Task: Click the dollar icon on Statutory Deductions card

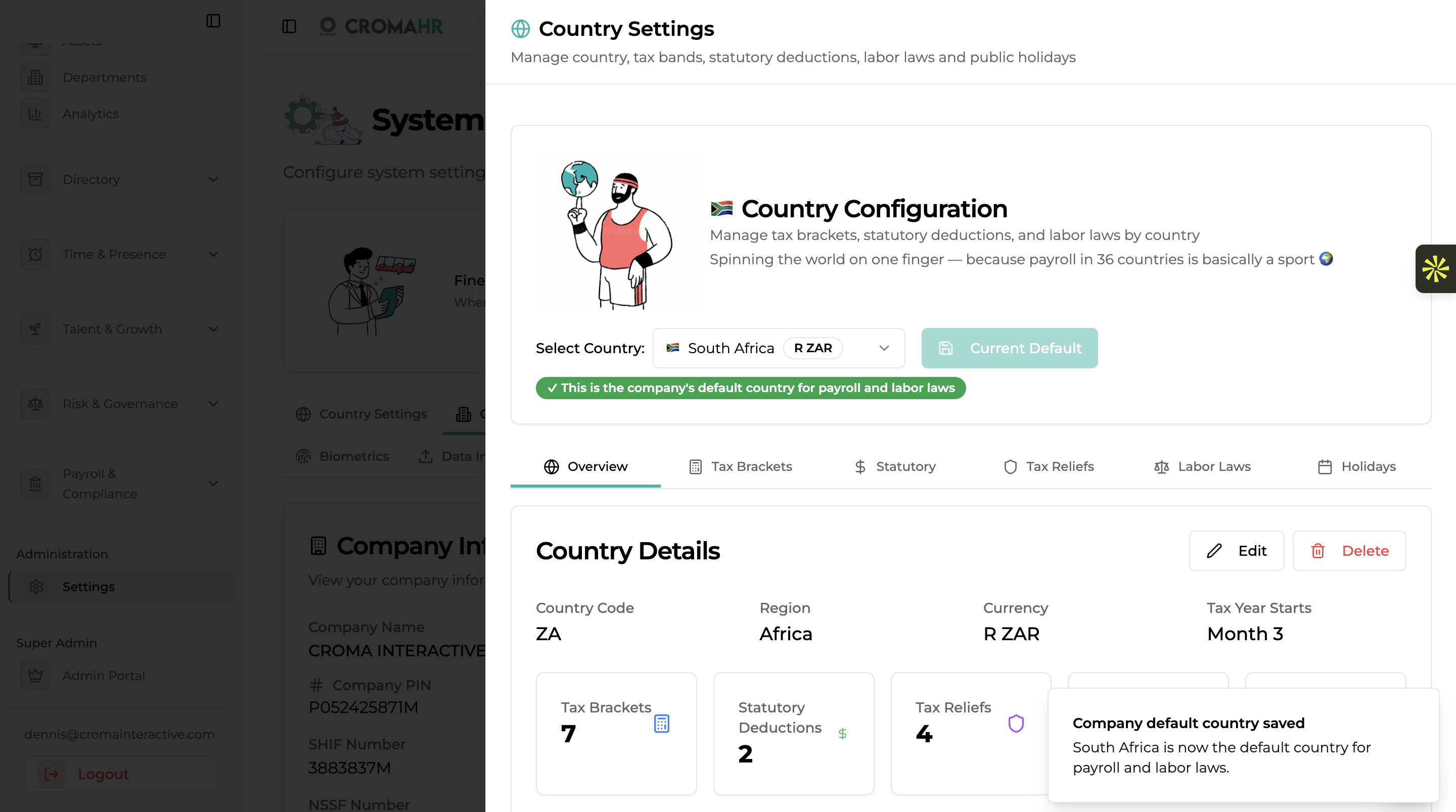Action: click(x=842, y=734)
